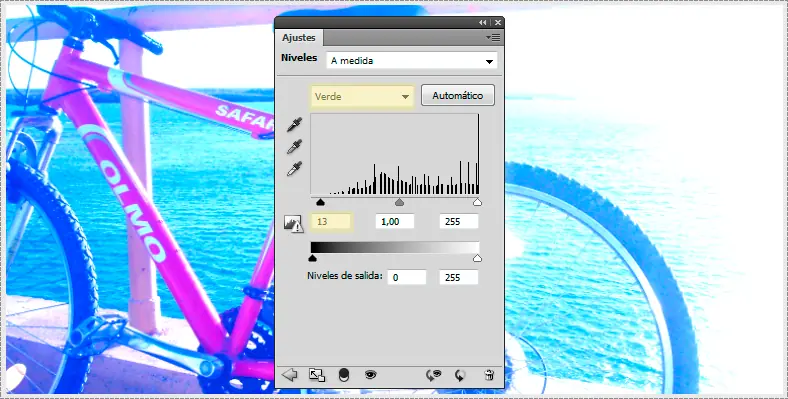
Task: Open the Verde channel dropdown
Action: (362, 96)
